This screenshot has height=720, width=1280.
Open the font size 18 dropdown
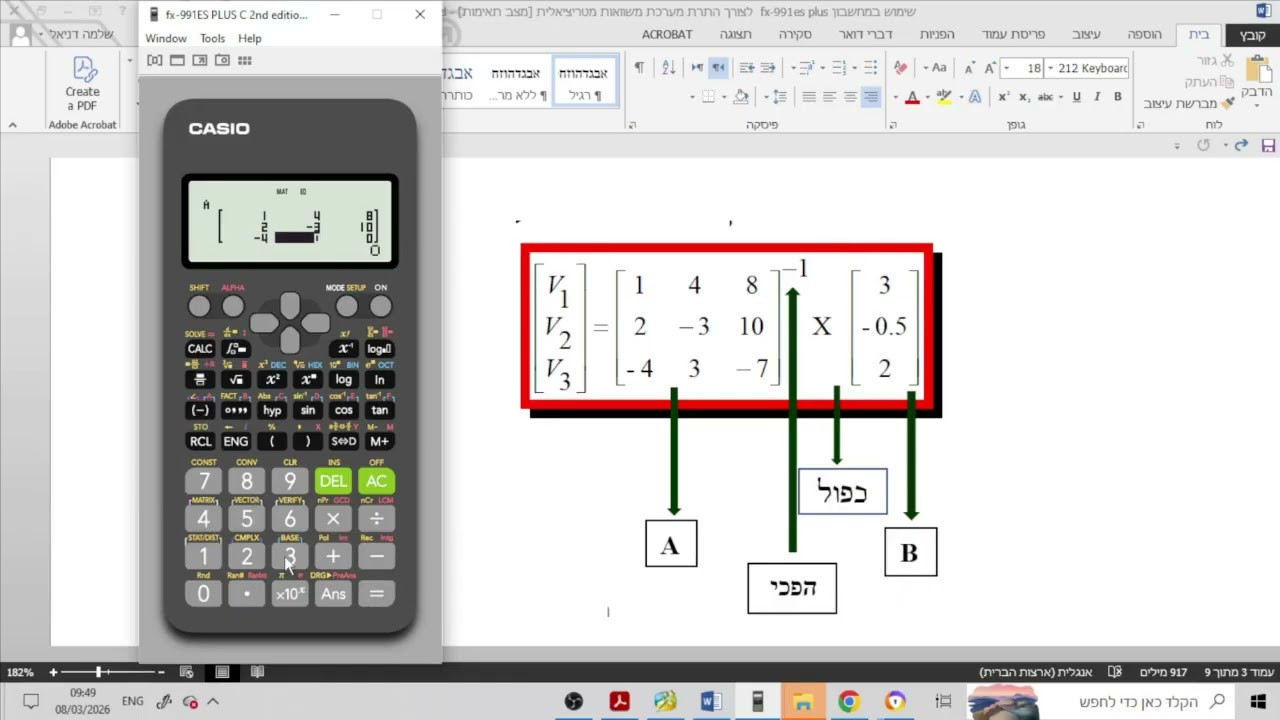(x=1007, y=68)
